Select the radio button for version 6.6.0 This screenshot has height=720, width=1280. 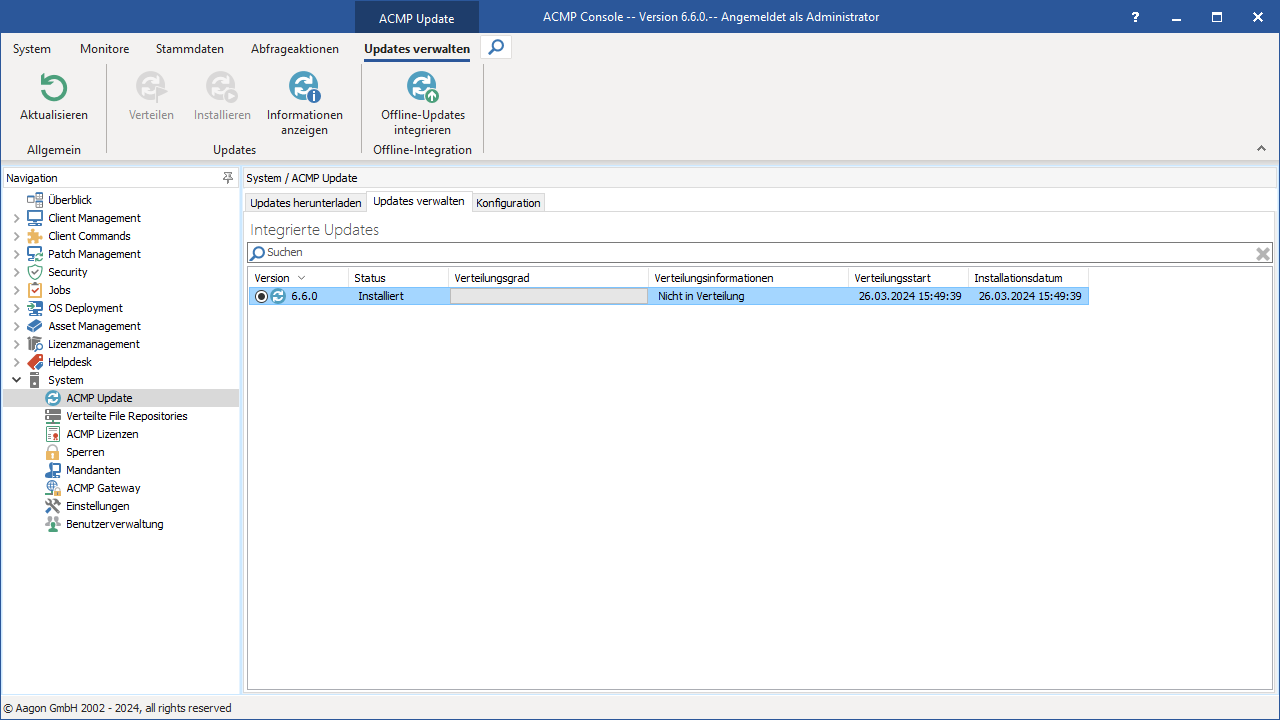coord(261,296)
